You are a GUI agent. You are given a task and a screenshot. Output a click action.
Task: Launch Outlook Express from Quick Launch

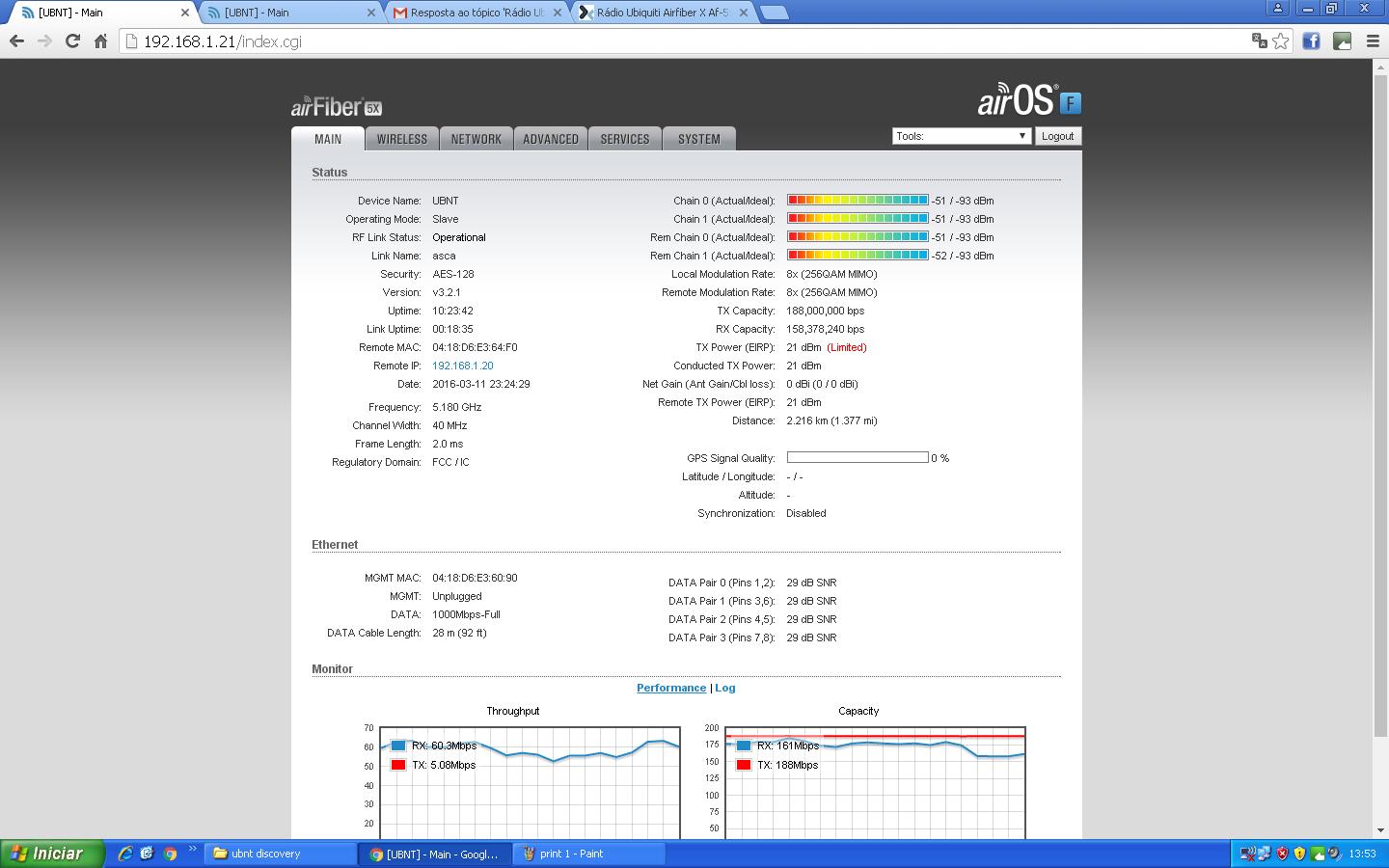point(148,854)
